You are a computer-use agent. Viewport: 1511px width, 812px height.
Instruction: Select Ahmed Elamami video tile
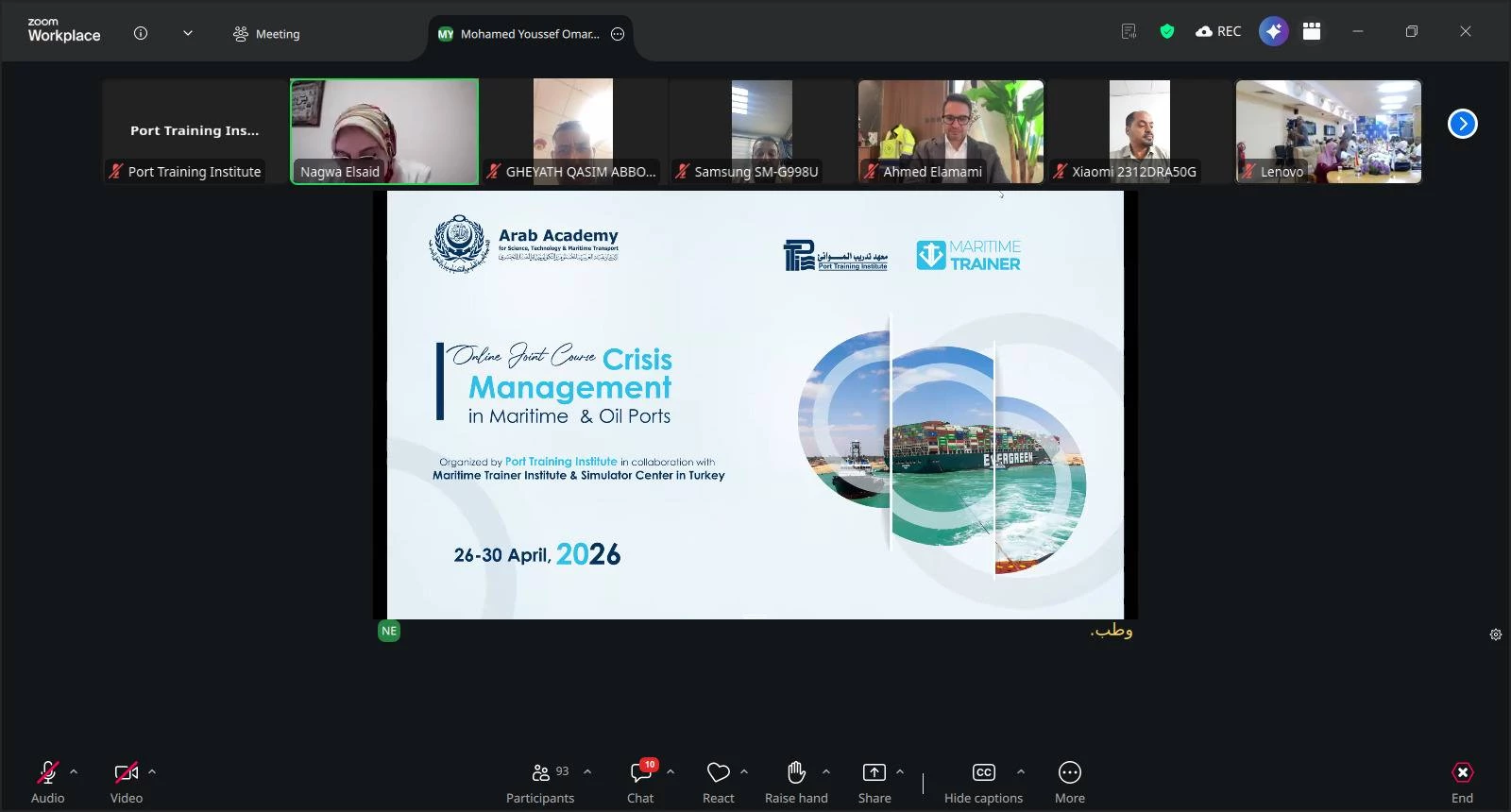pyautogui.click(x=951, y=131)
